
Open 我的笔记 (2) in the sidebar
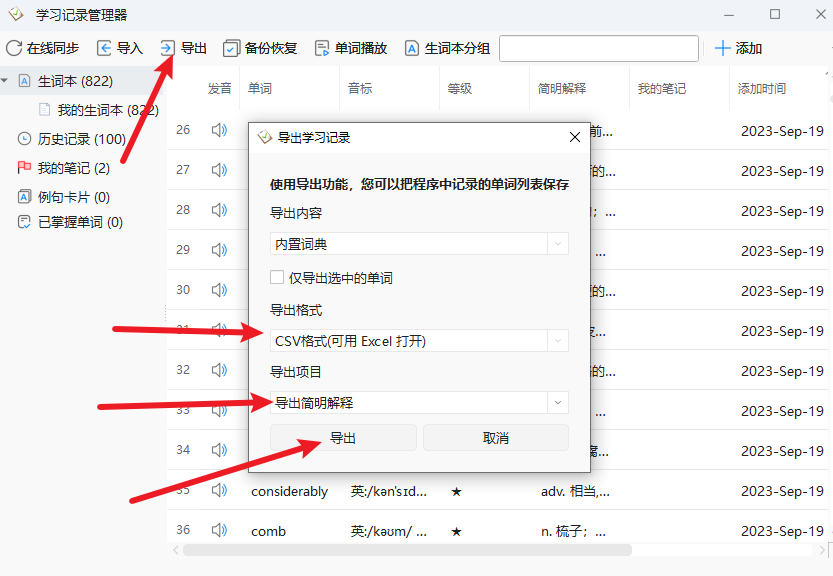[73, 168]
